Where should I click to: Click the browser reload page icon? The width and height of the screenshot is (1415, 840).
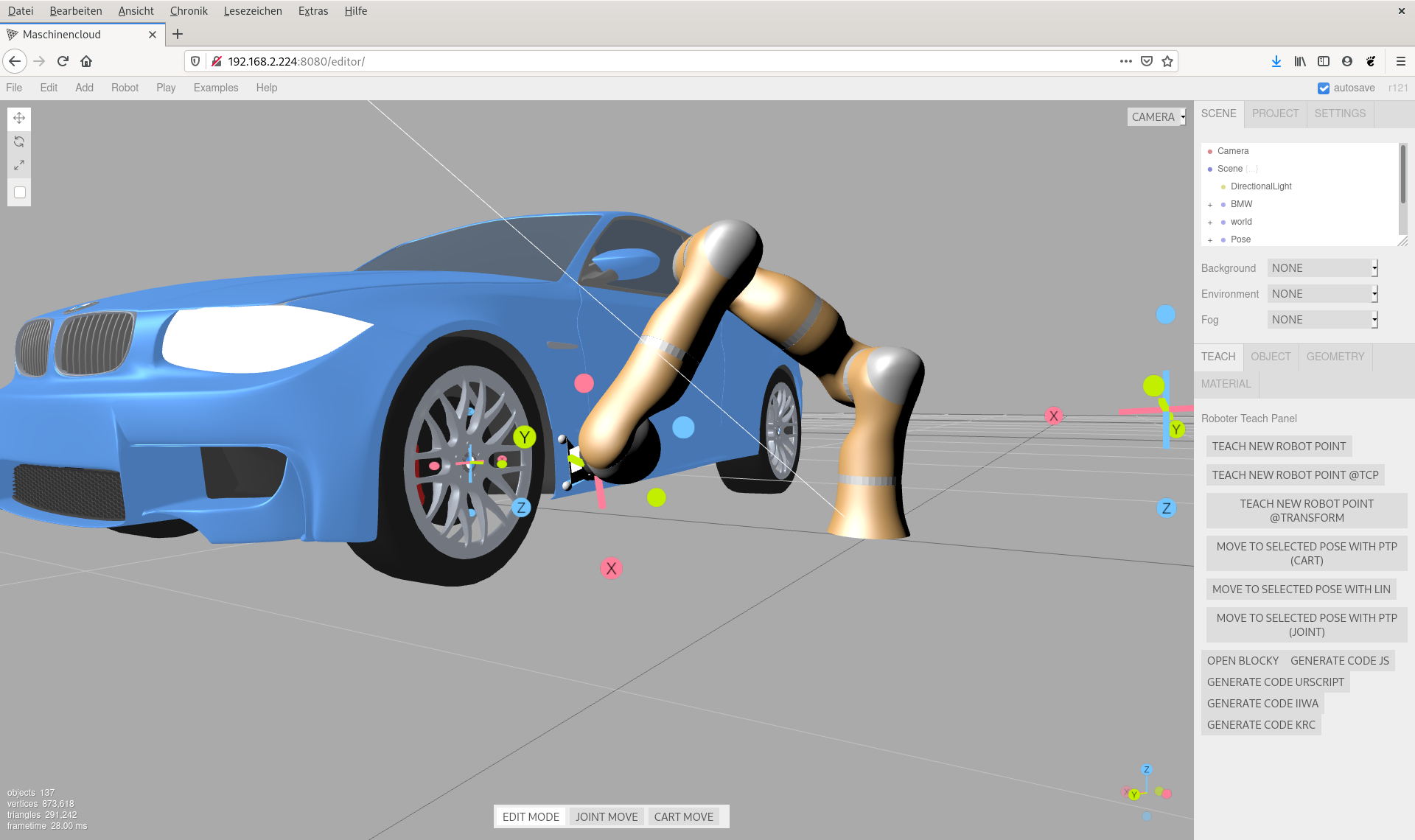tap(63, 61)
